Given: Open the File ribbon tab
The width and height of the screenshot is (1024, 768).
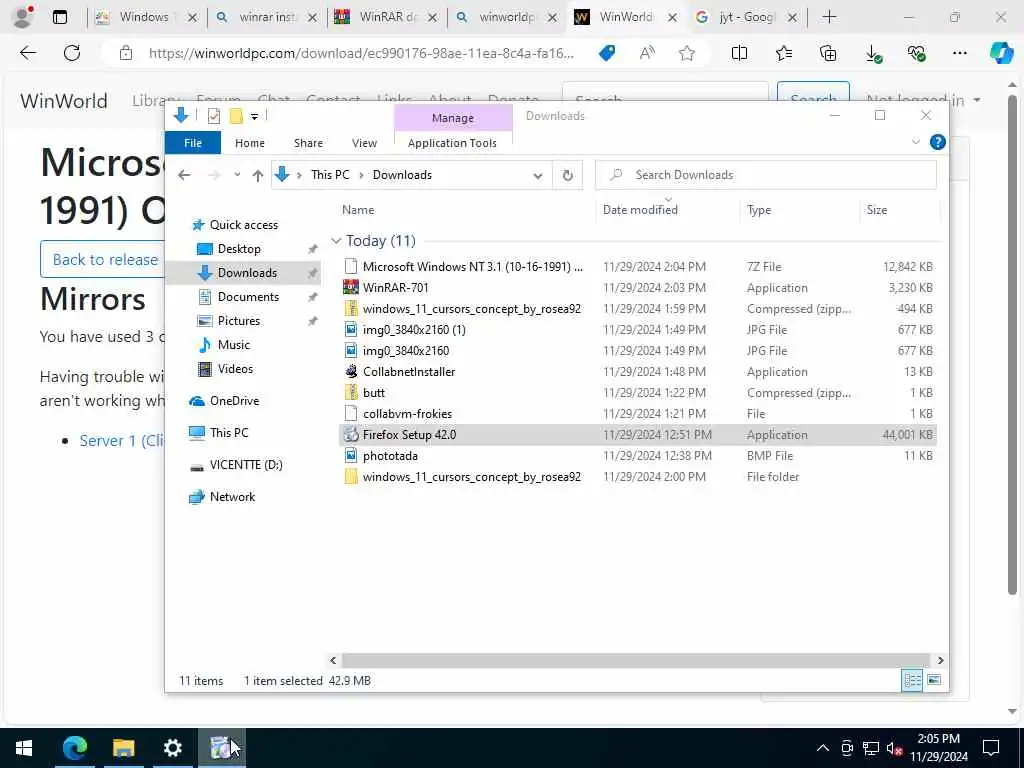Looking at the screenshot, I should (x=193, y=143).
